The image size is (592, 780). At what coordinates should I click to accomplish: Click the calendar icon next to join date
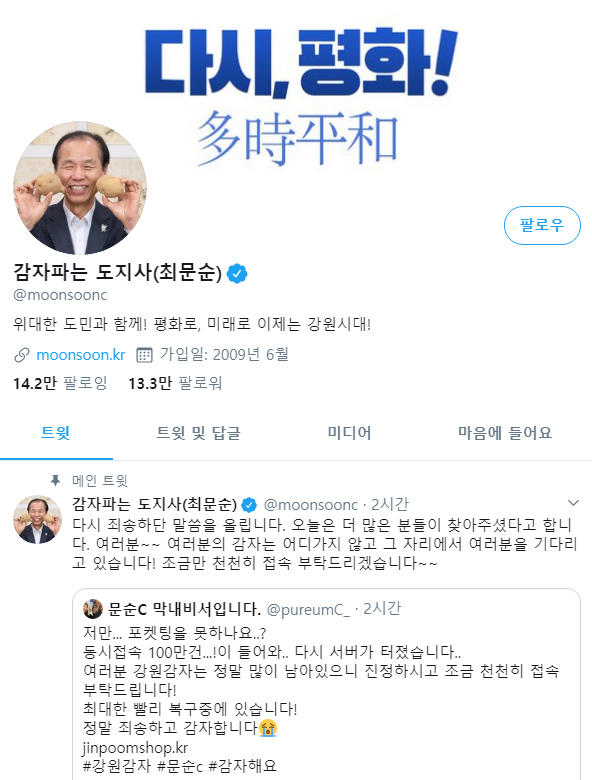coord(144,355)
